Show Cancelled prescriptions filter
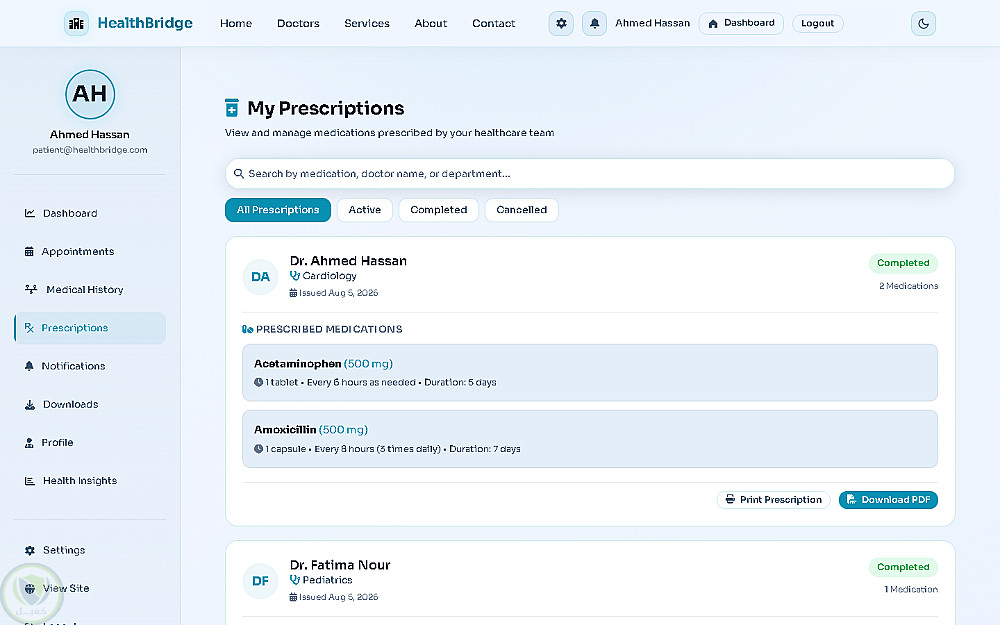Viewport: 1000px width, 625px height. click(x=522, y=210)
